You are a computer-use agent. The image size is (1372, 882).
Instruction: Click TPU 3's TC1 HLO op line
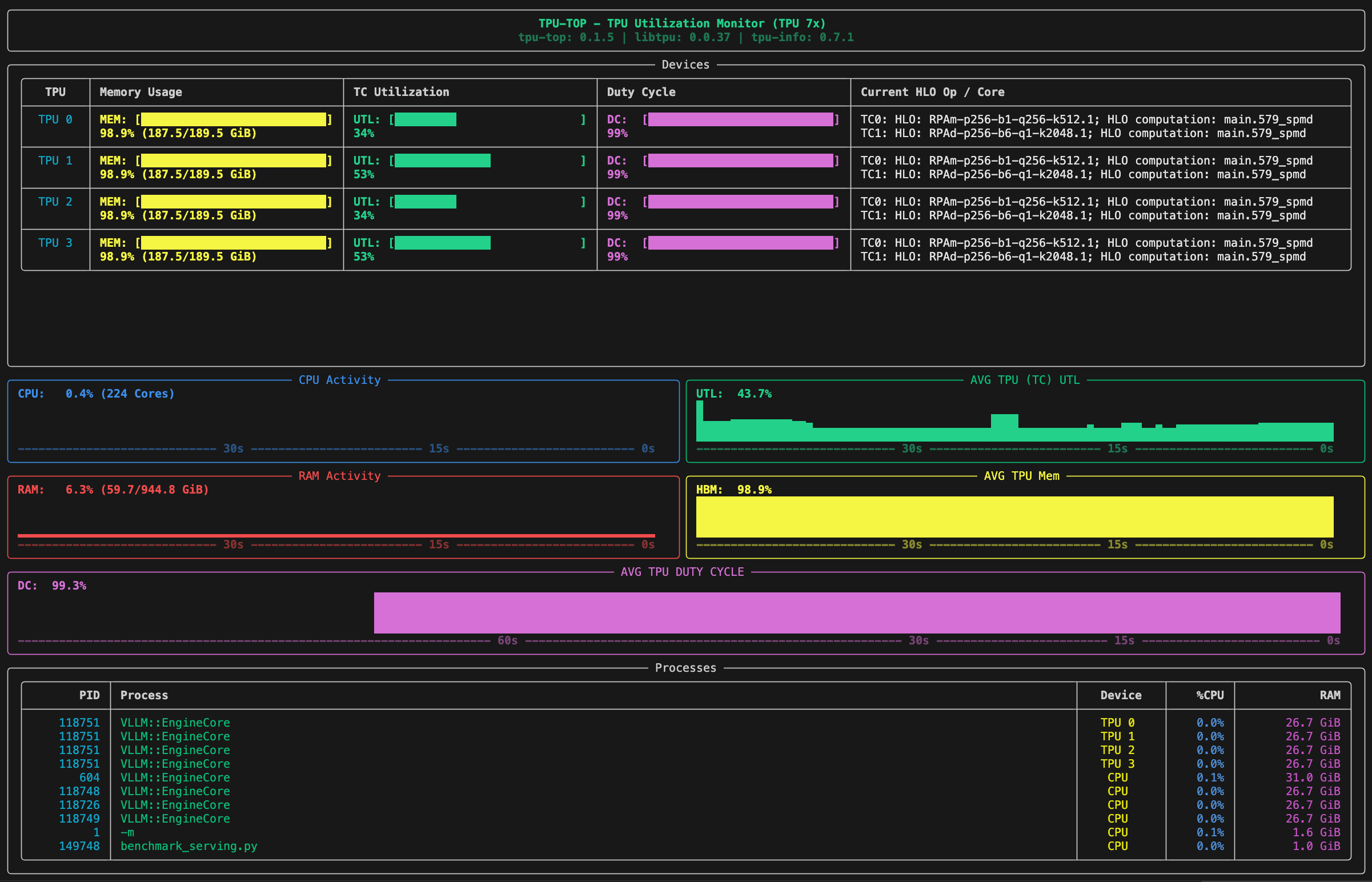(1084, 256)
